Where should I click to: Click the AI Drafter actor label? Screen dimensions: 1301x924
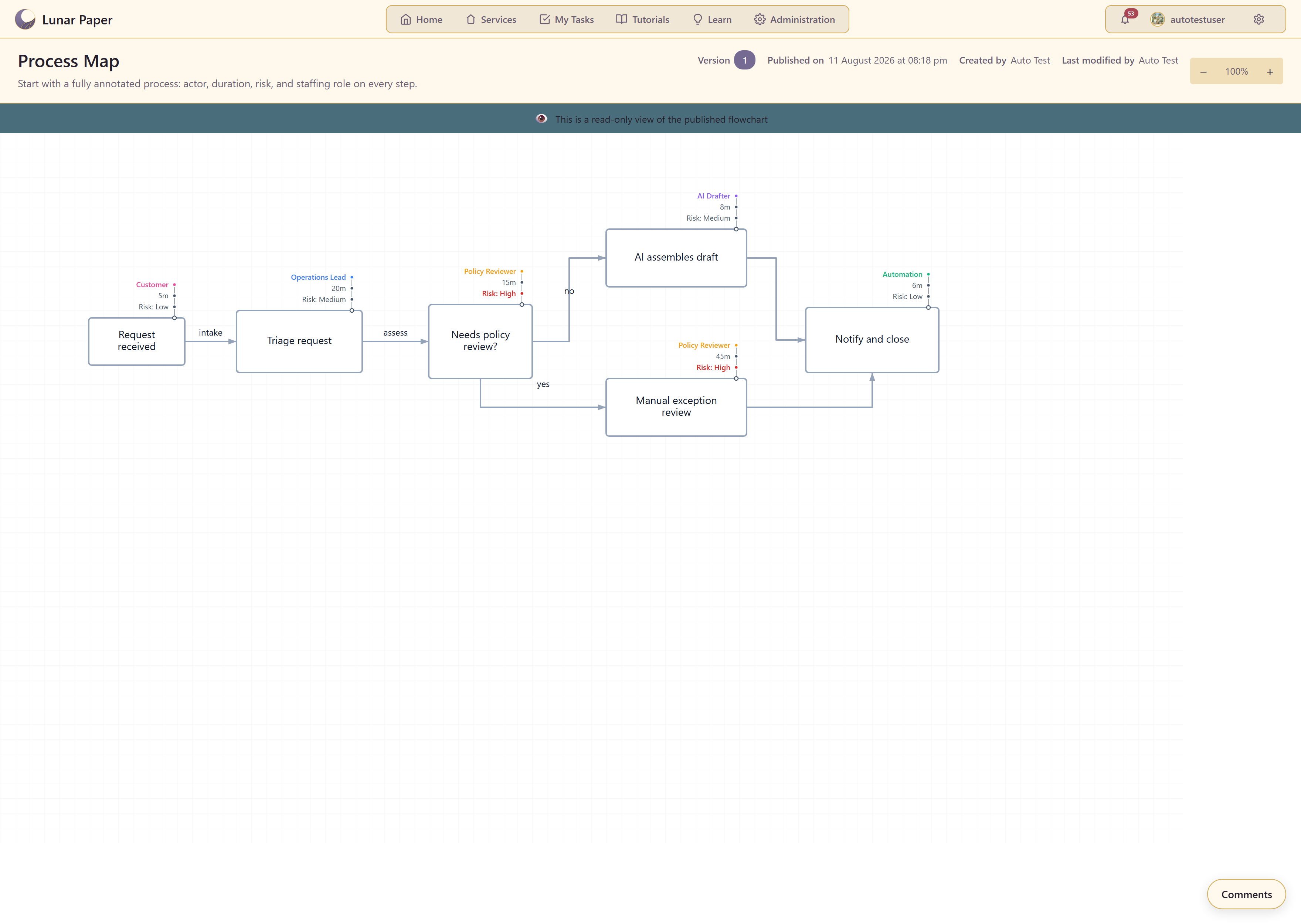713,196
